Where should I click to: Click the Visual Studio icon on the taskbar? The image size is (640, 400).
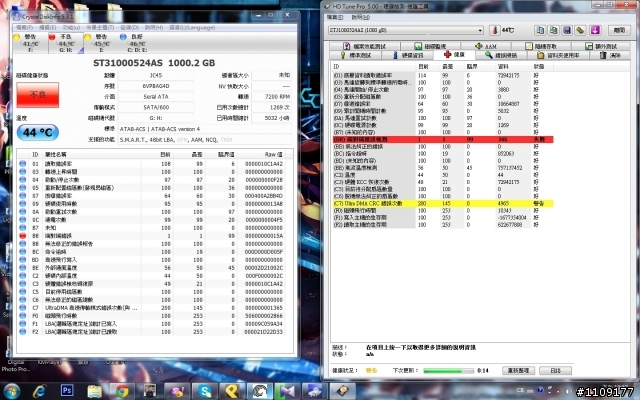[287, 391]
